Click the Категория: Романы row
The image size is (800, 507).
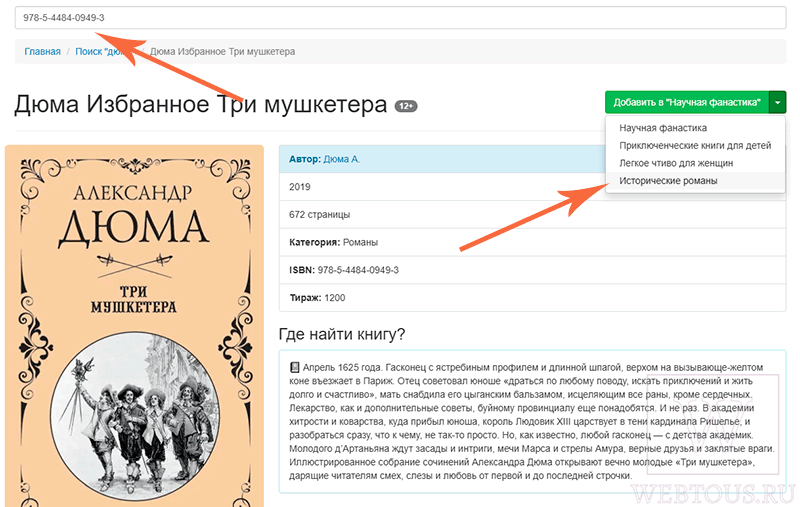[x=532, y=242]
